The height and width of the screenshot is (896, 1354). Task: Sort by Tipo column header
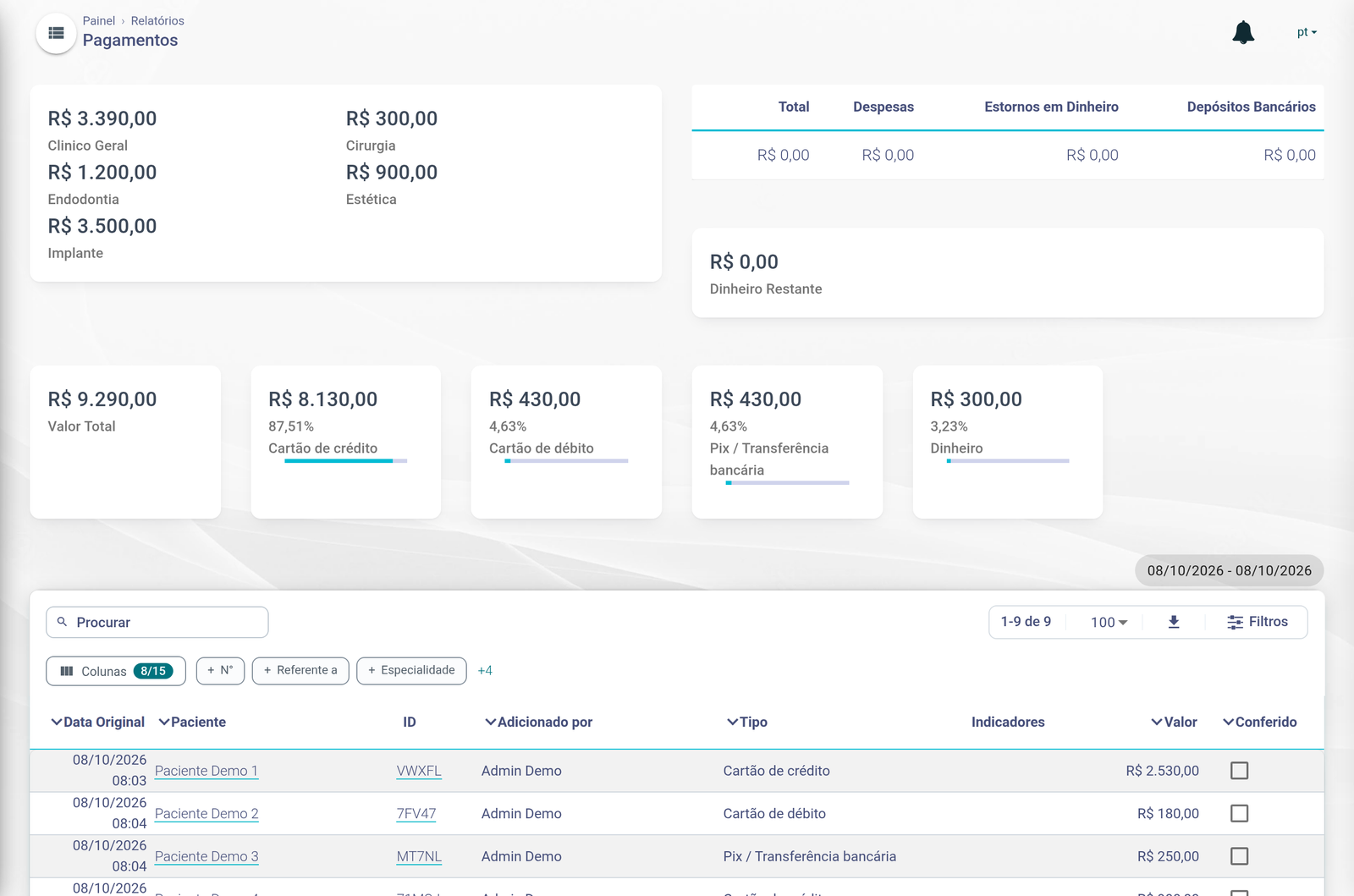coord(747,722)
